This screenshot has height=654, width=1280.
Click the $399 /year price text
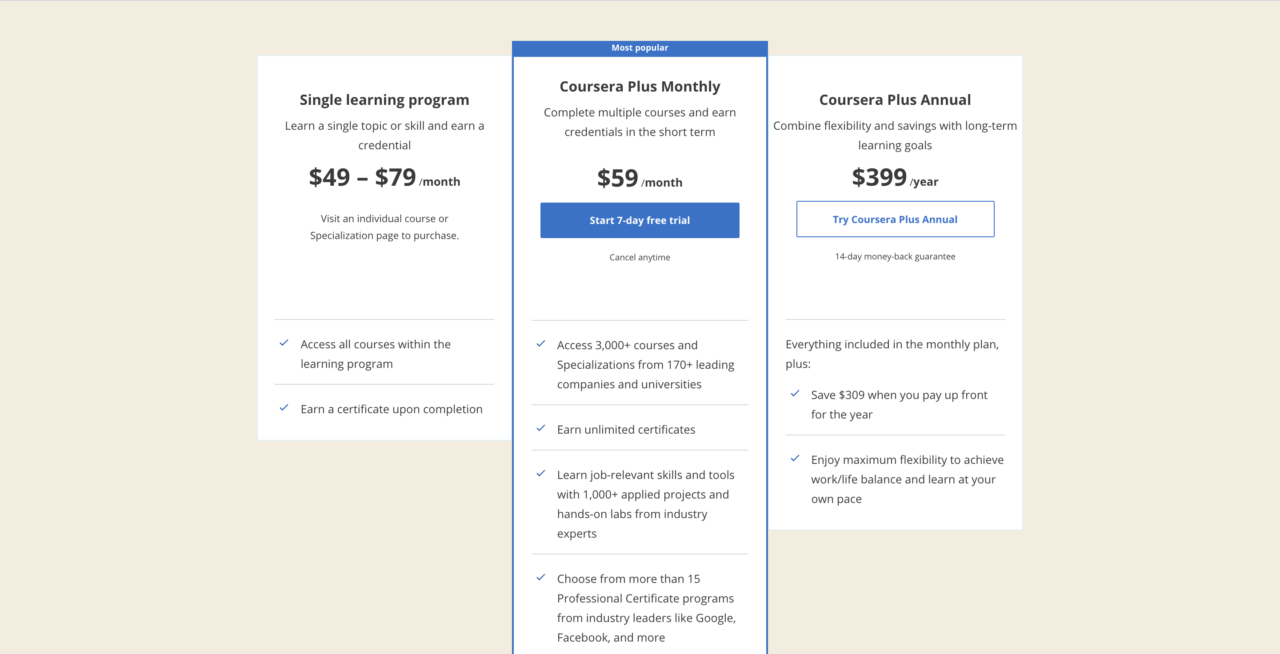[895, 178]
